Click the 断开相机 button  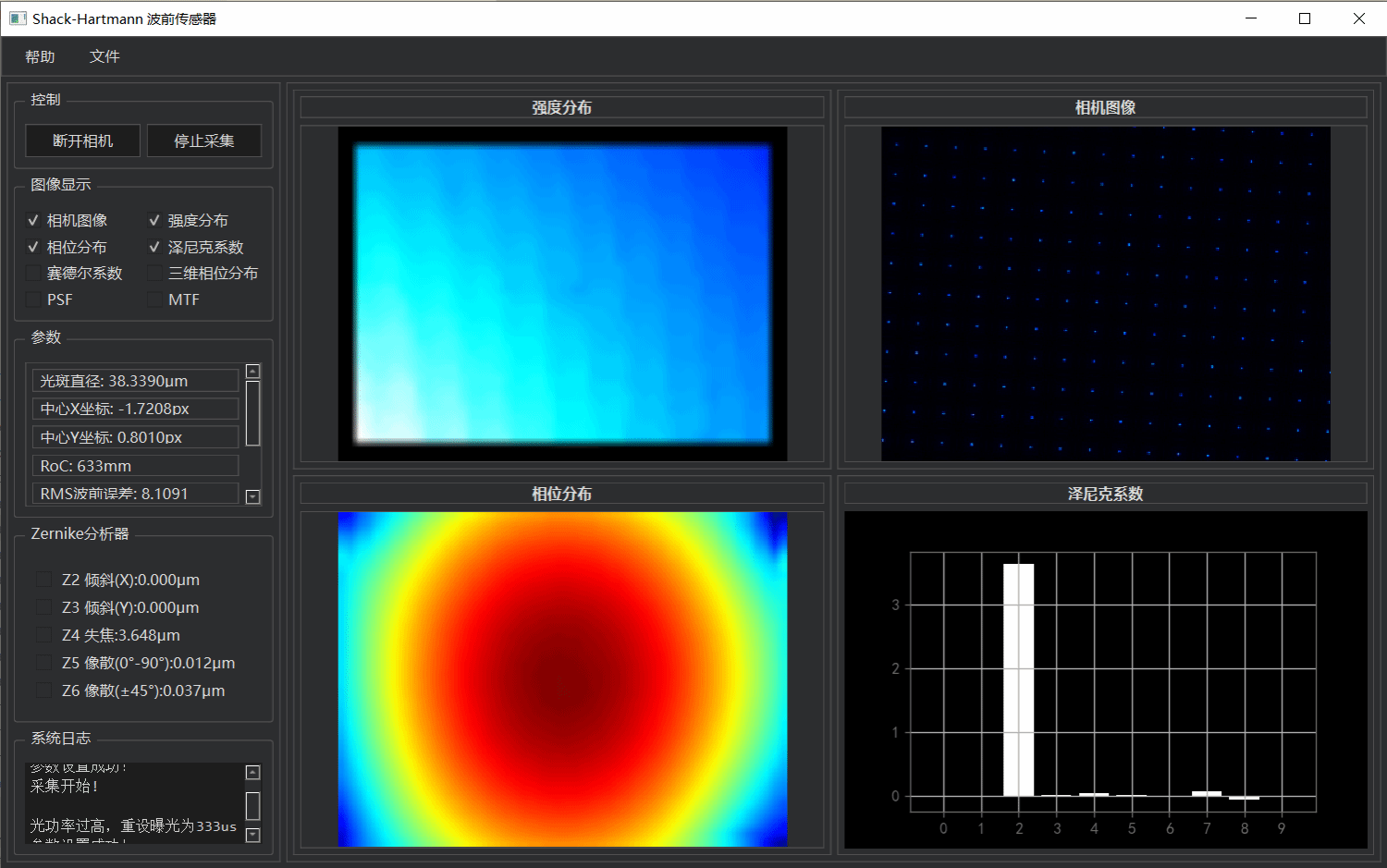click(83, 141)
